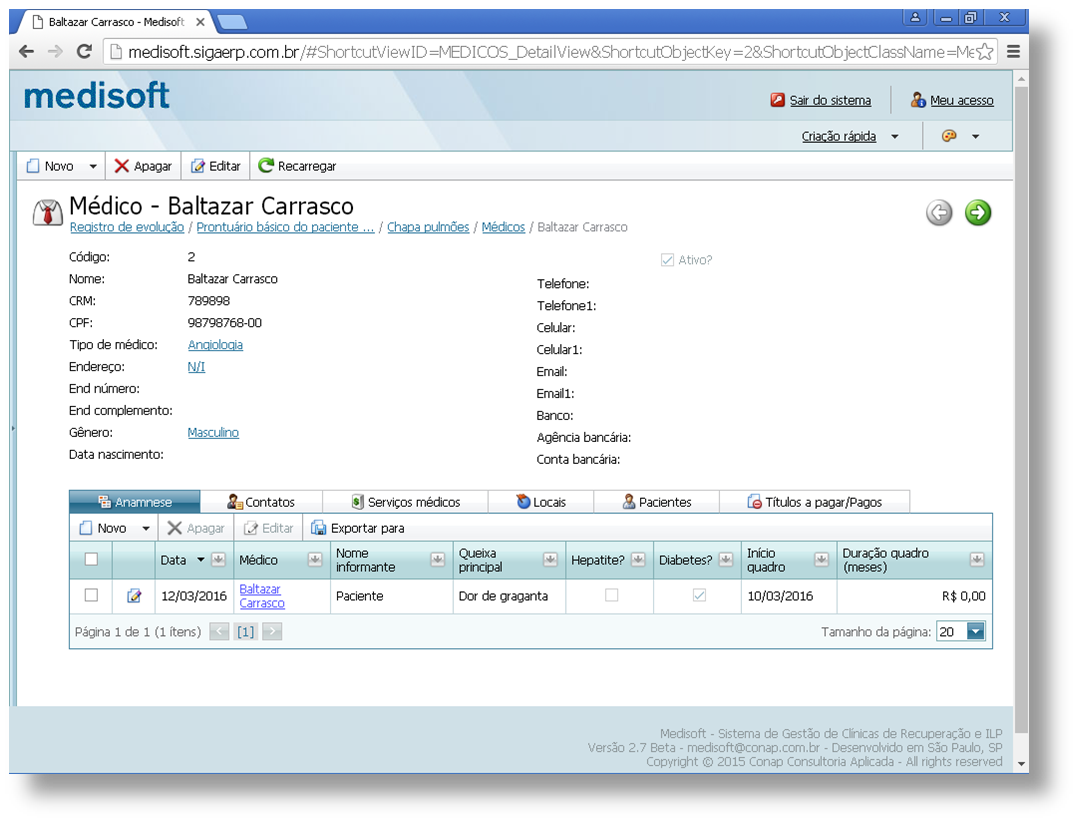
Task: Open the Registro de evolução breadcrumb link
Action: [x=126, y=227]
